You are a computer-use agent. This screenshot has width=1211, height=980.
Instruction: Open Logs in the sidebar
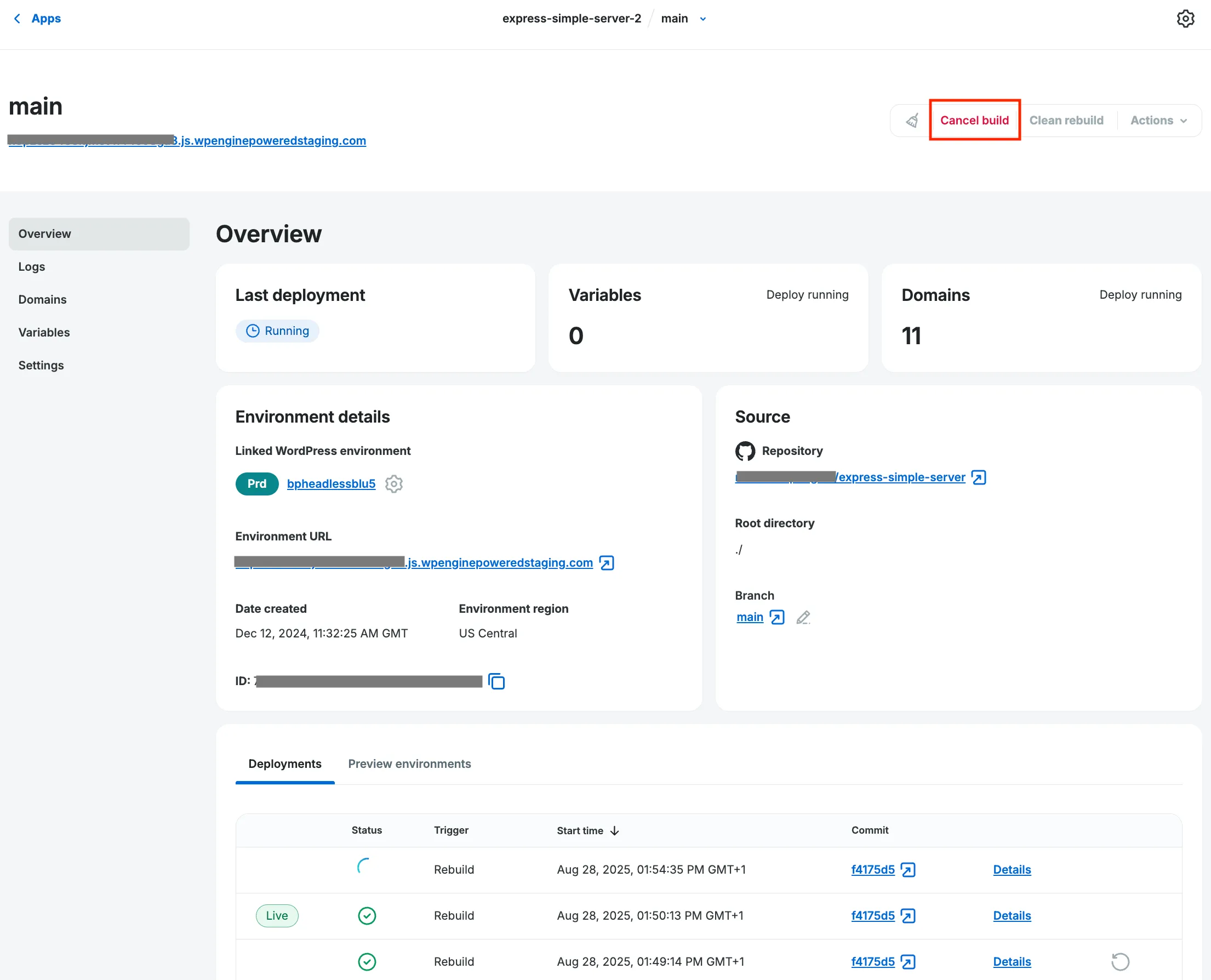[32, 266]
